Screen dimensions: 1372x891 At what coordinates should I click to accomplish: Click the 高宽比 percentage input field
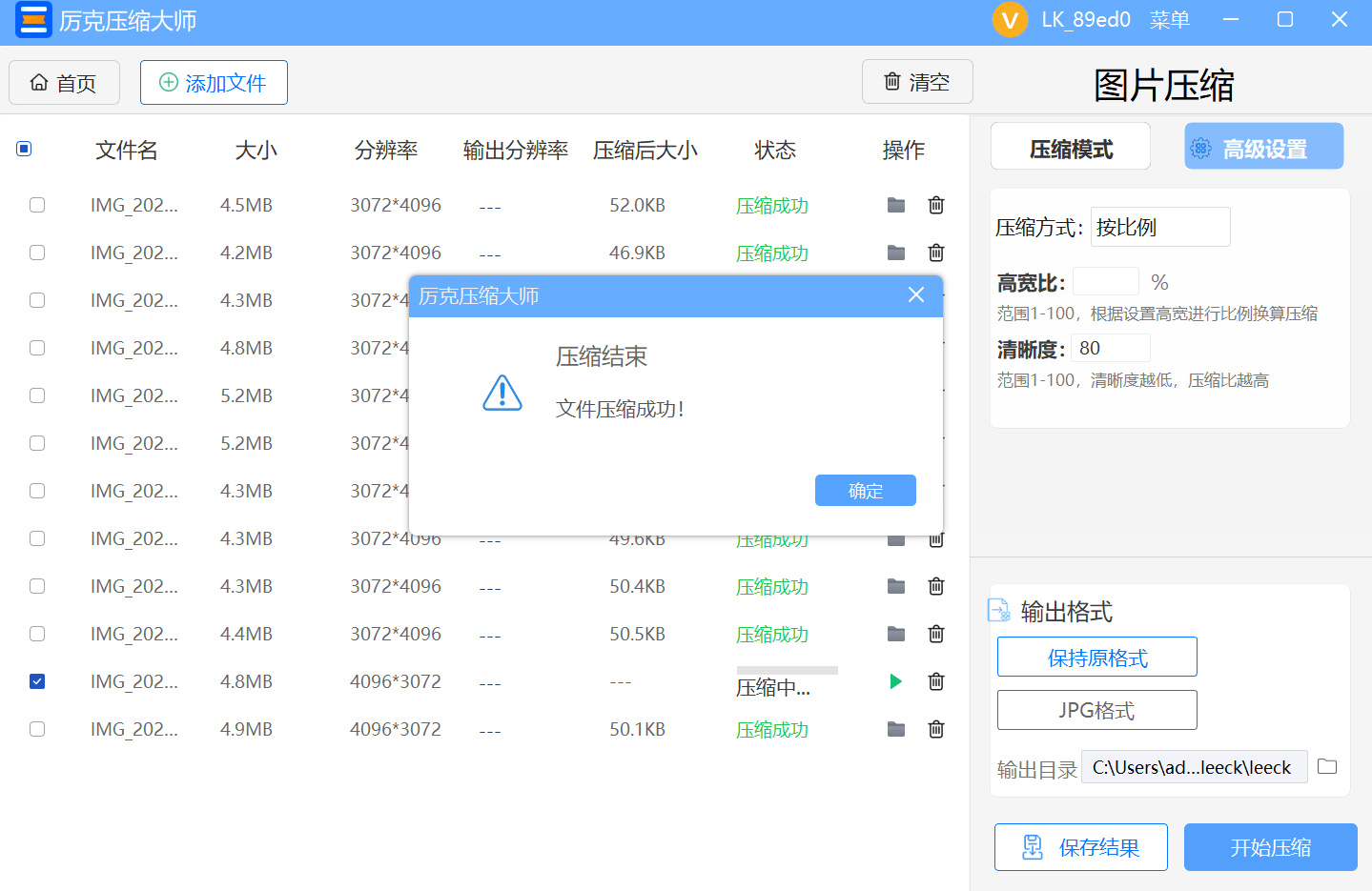(1106, 281)
